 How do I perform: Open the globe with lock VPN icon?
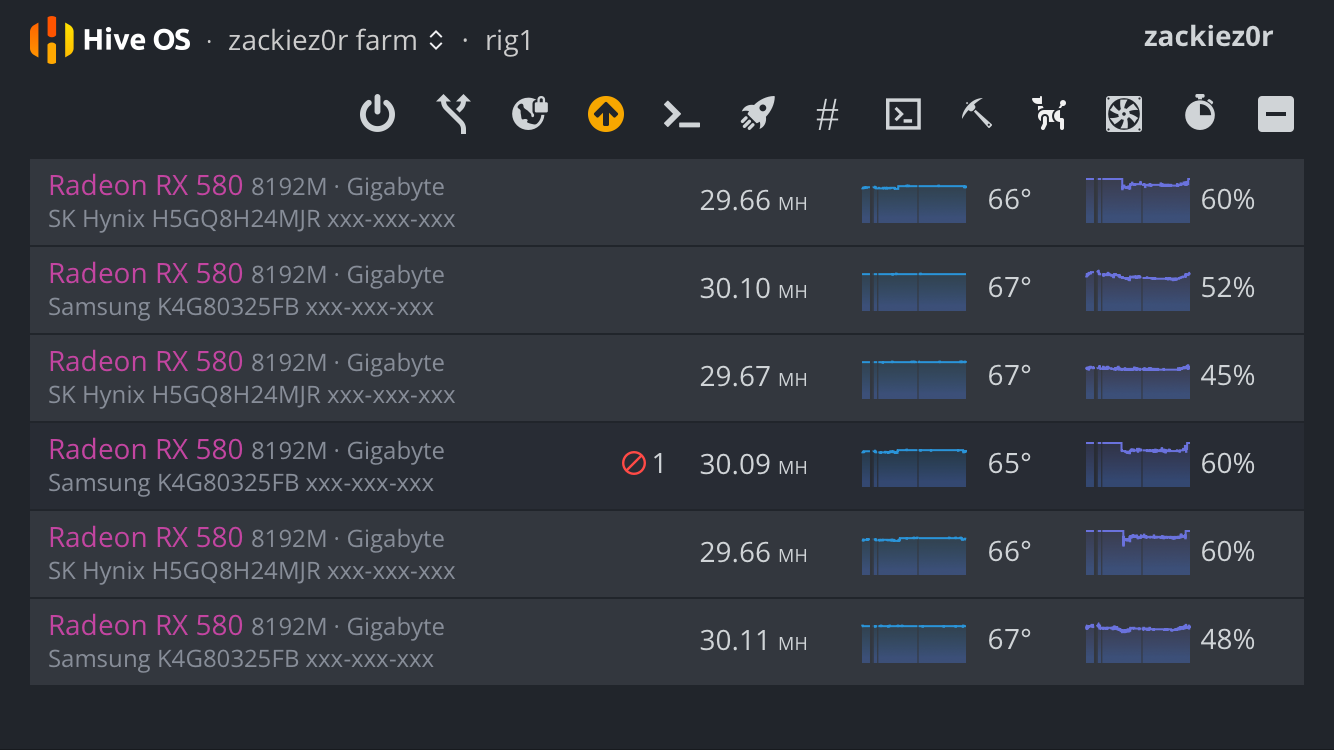(x=530, y=114)
